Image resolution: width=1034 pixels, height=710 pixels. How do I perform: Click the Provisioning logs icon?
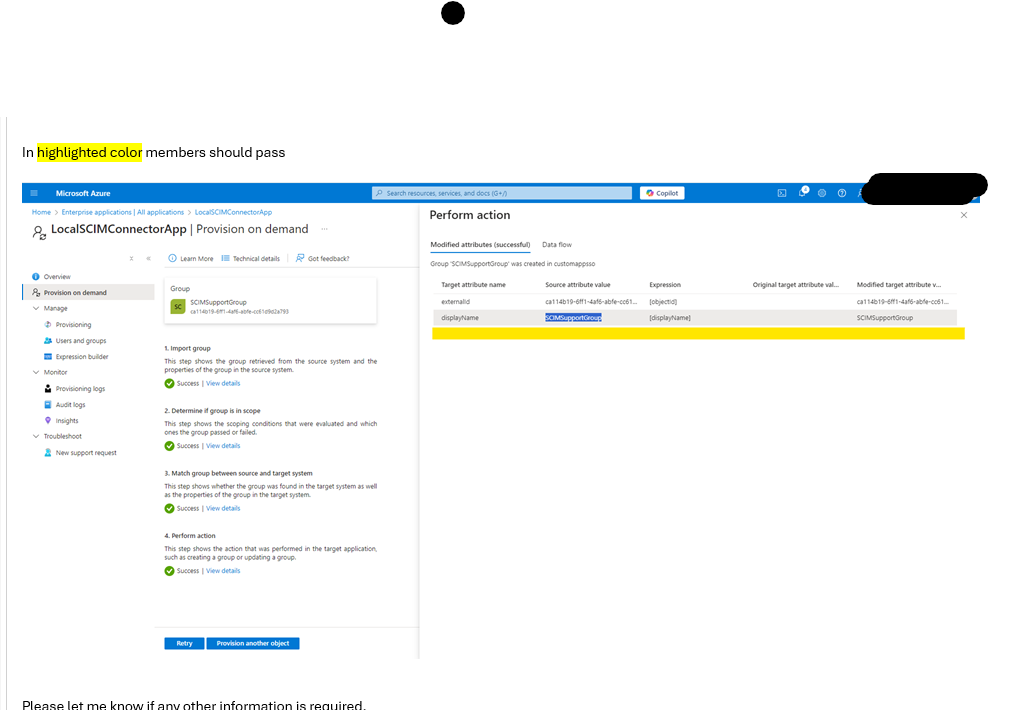coord(47,388)
